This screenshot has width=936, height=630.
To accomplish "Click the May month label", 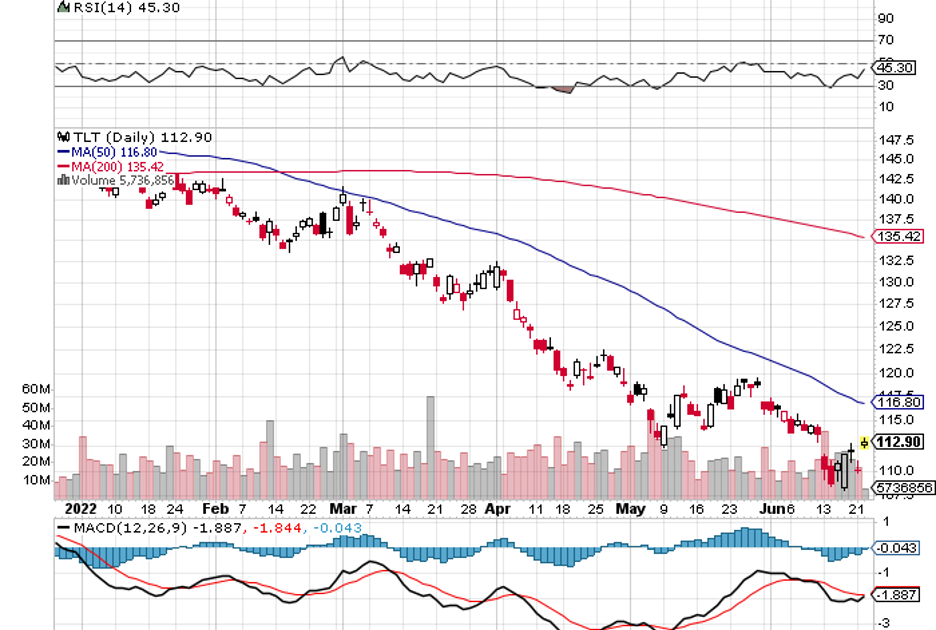I will (x=630, y=509).
